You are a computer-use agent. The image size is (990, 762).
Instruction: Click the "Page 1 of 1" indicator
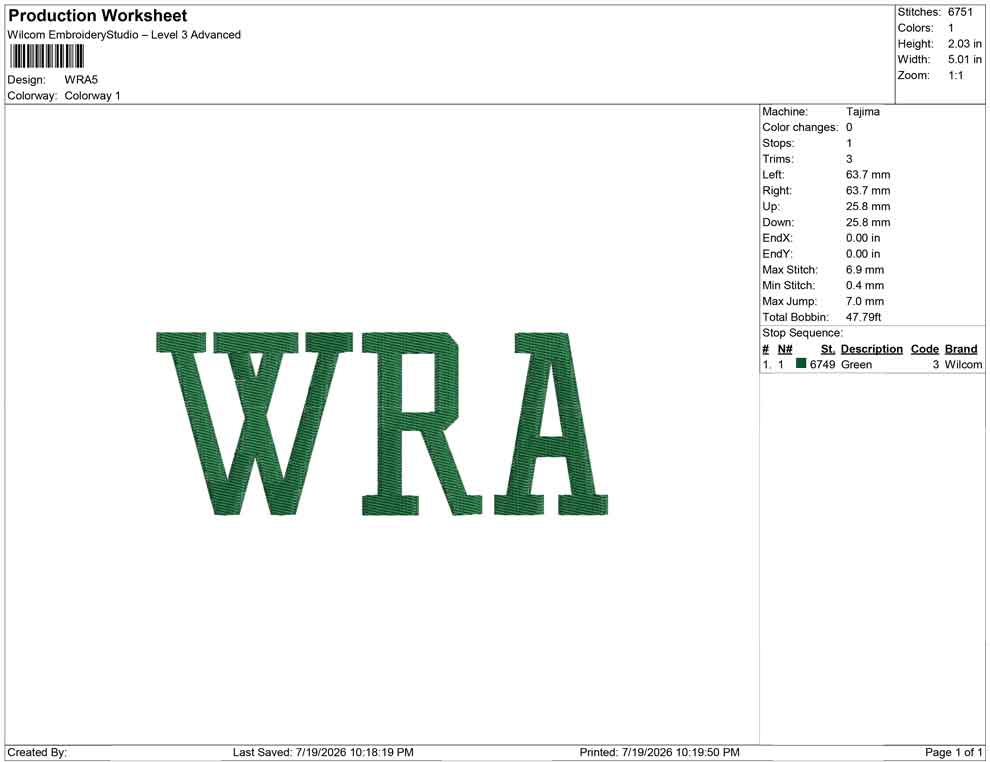pos(953,752)
